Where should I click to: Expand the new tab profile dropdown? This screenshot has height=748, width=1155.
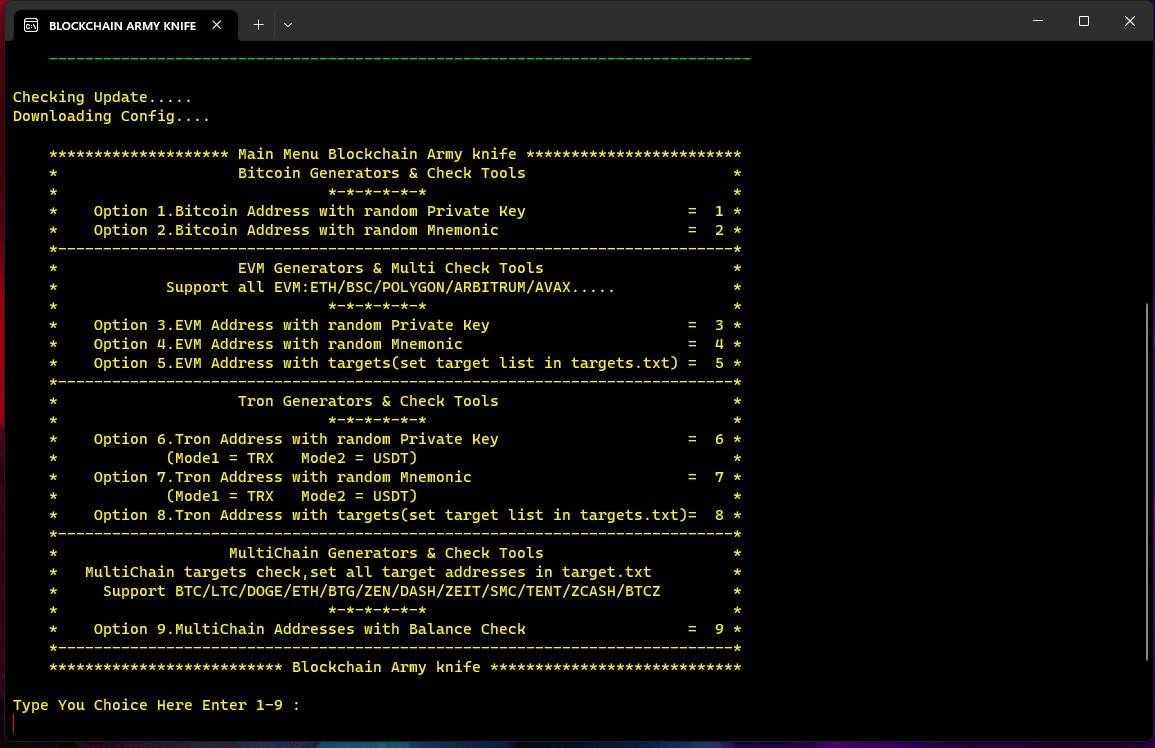[x=288, y=24]
